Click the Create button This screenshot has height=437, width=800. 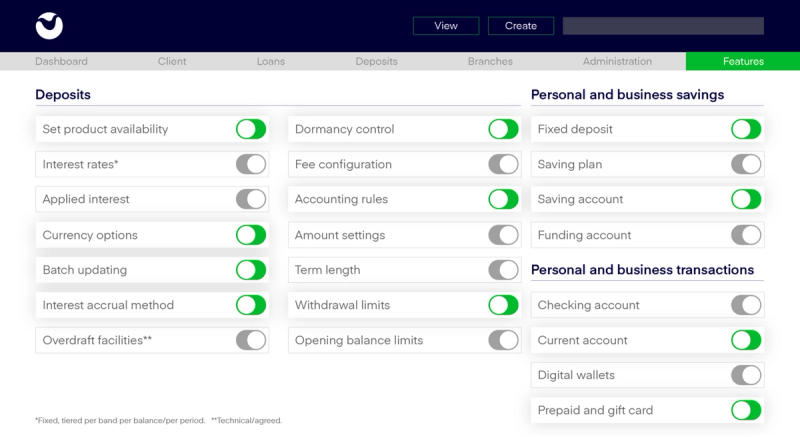pos(520,26)
